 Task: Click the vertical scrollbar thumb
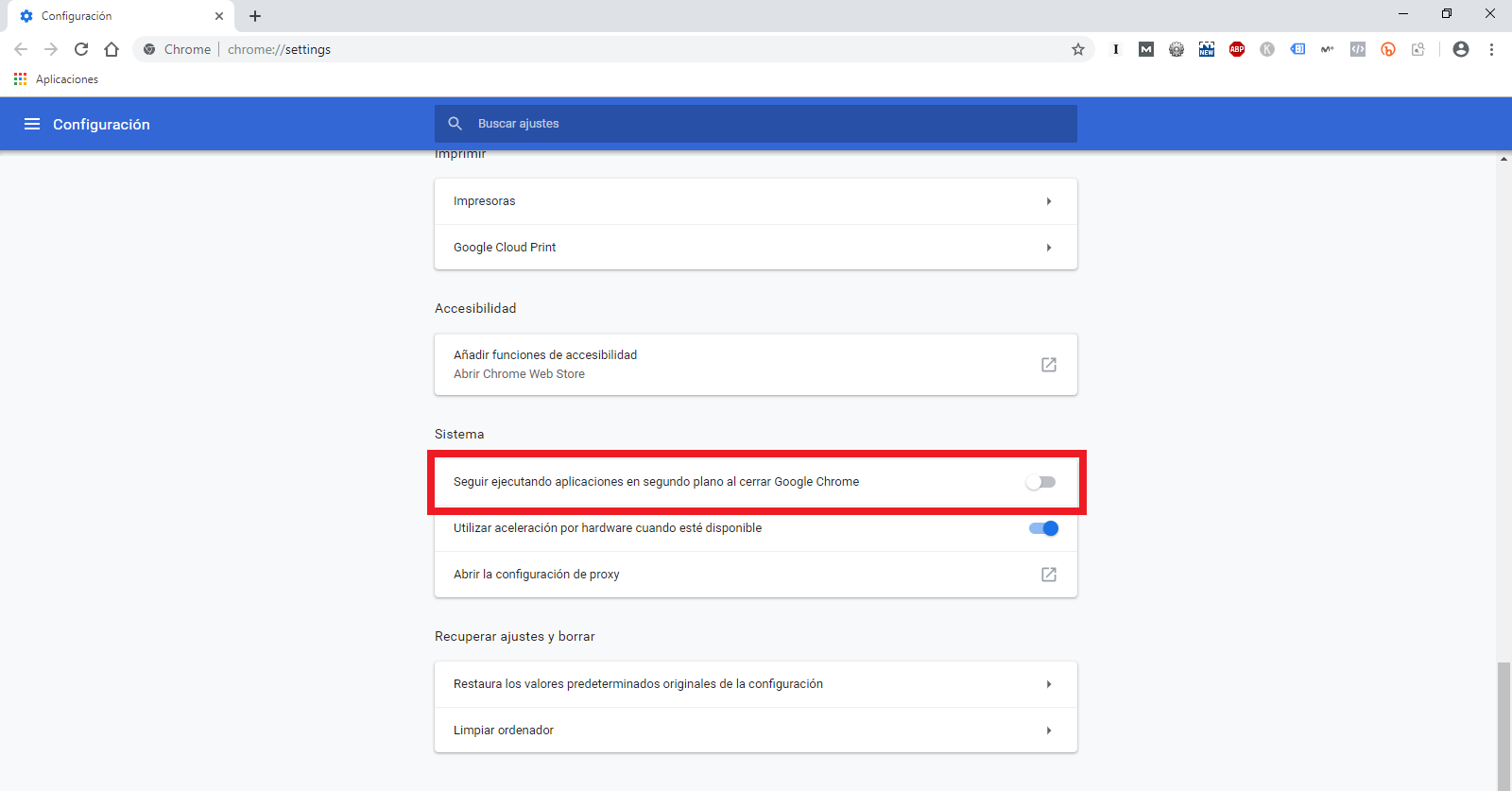pyautogui.click(x=1503, y=726)
